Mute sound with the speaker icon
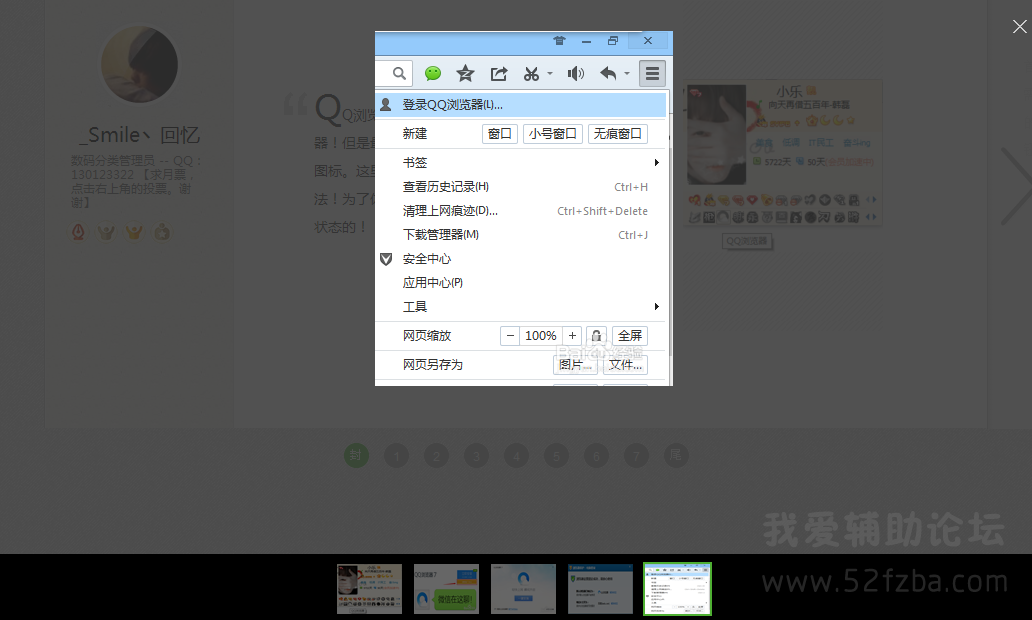 click(x=575, y=74)
